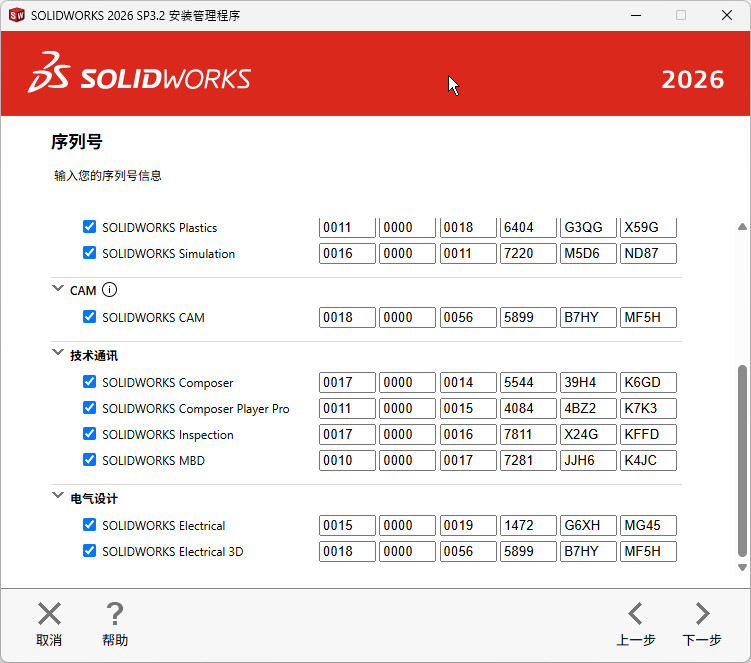The width and height of the screenshot is (751, 663).
Task: Uncheck the SOLIDWORKS Simulation checkbox
Action: pos(90,252)
